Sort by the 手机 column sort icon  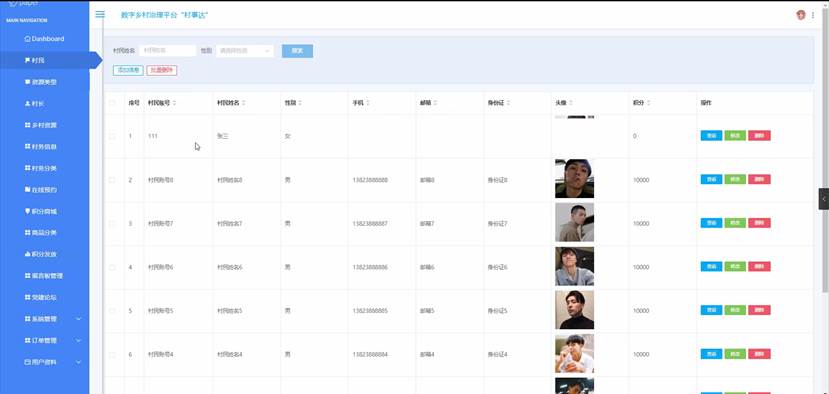click(x=367, y=103)
